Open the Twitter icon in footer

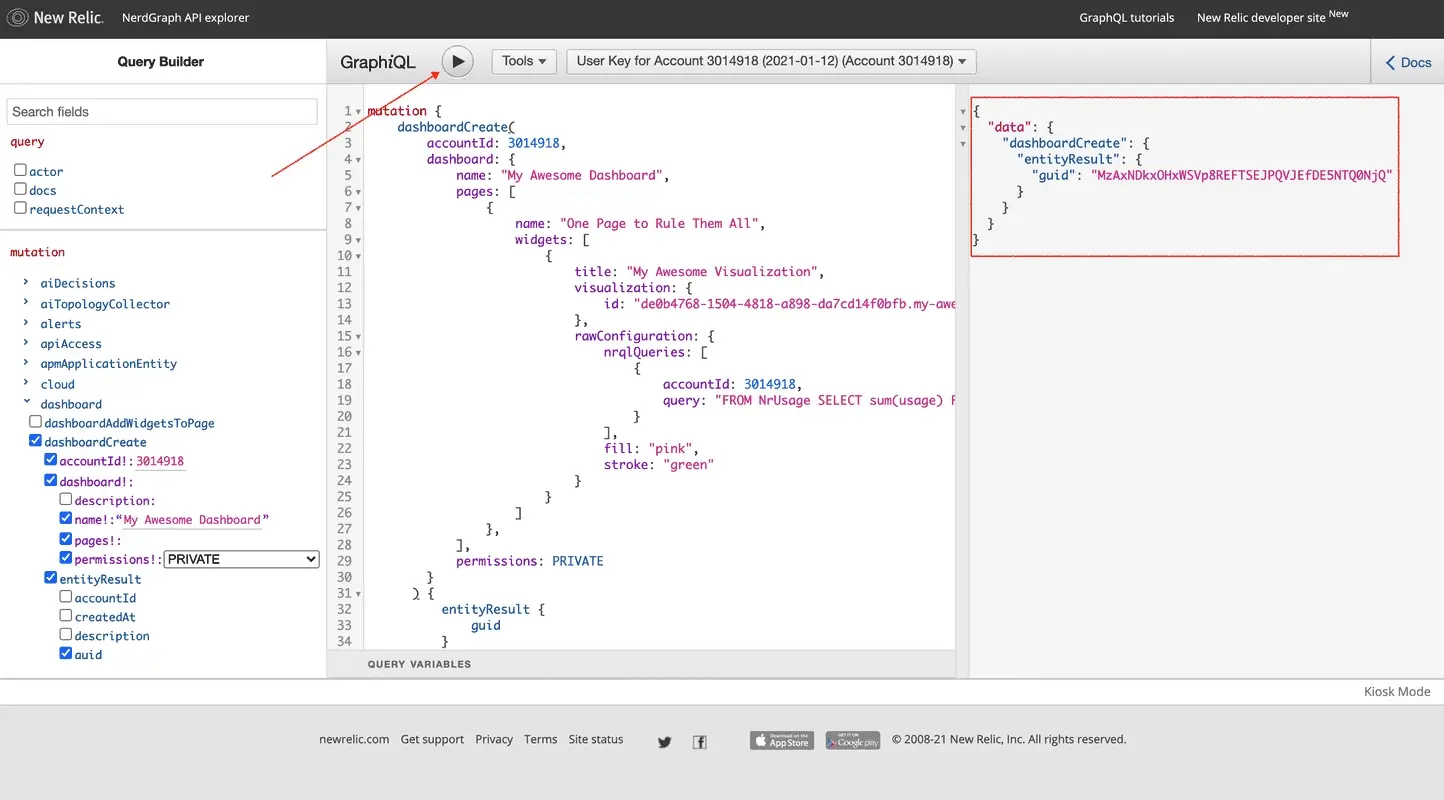[664, 741]
